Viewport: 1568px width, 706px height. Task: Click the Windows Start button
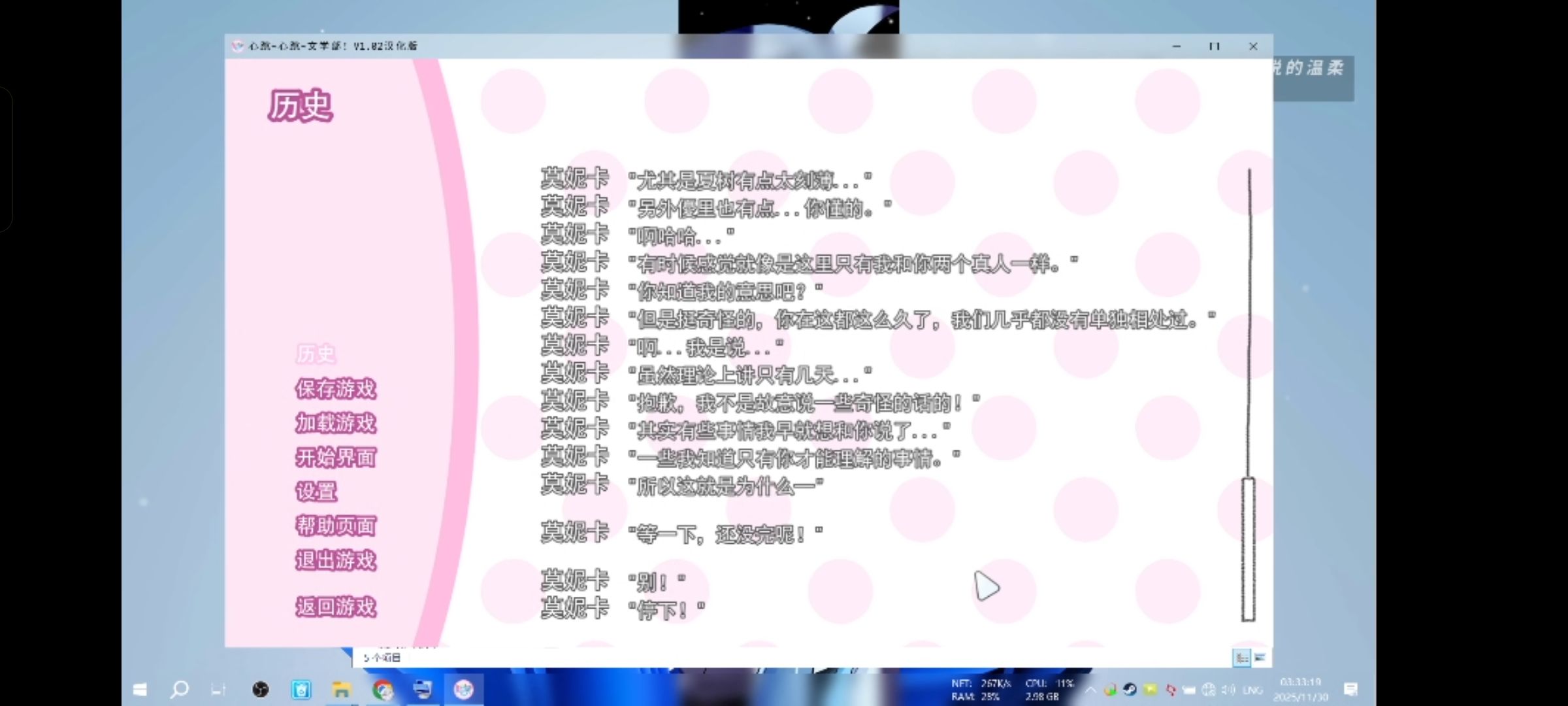pyautogui.click(x=140, y=690)
